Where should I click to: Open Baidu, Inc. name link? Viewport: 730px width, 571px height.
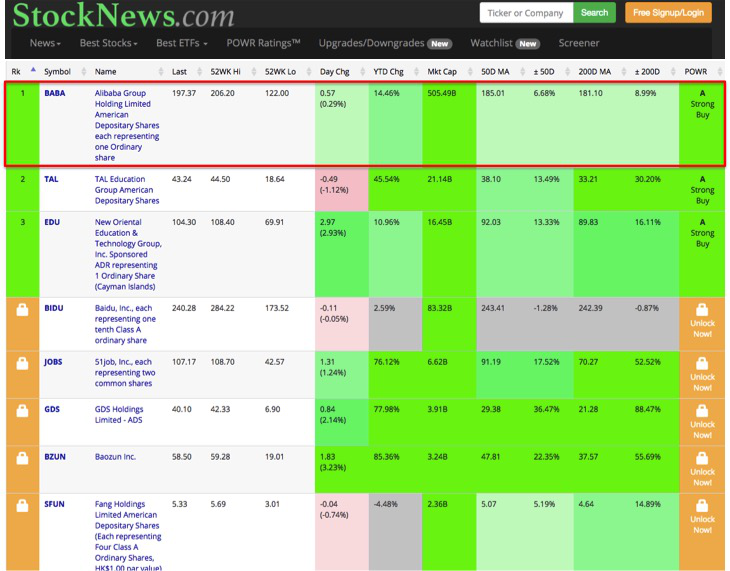125,324
